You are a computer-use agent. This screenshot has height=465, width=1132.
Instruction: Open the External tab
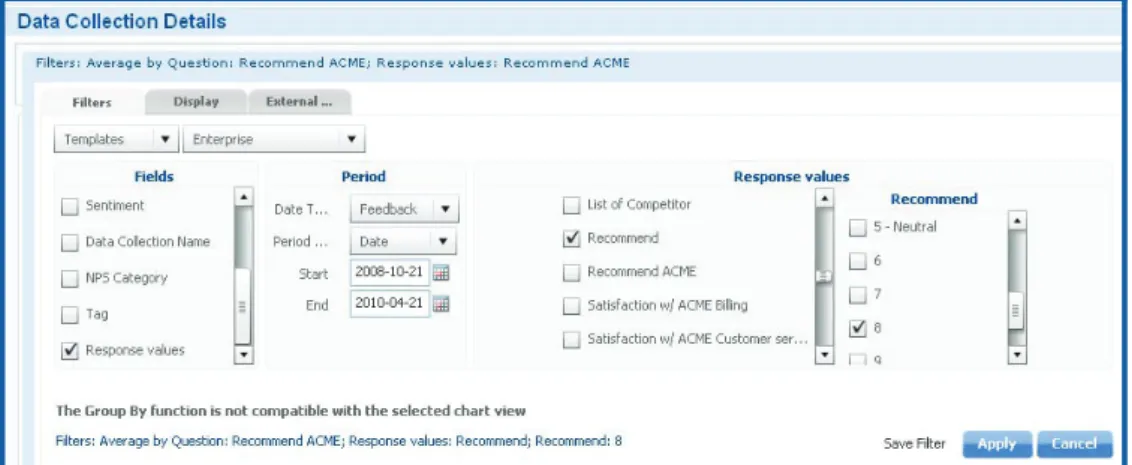point(299,102)
